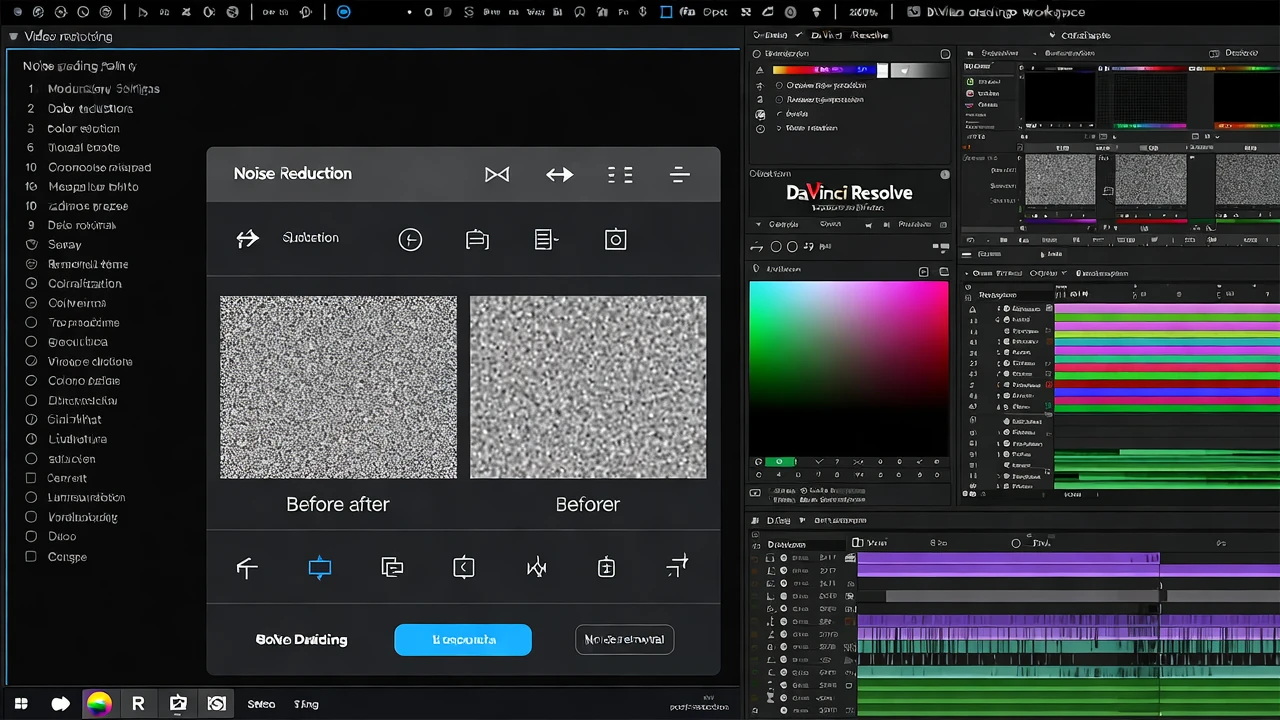
Task: Open the DaVinci Resolve tab in right panel
Action: point(849,35)
